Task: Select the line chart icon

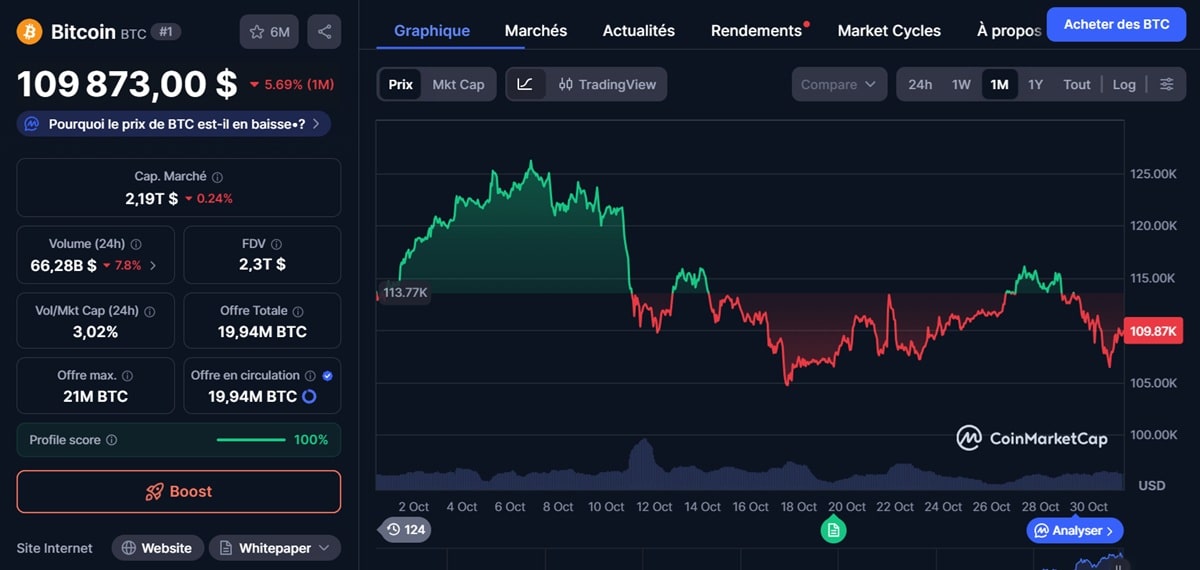Action: tap(526, 84)
